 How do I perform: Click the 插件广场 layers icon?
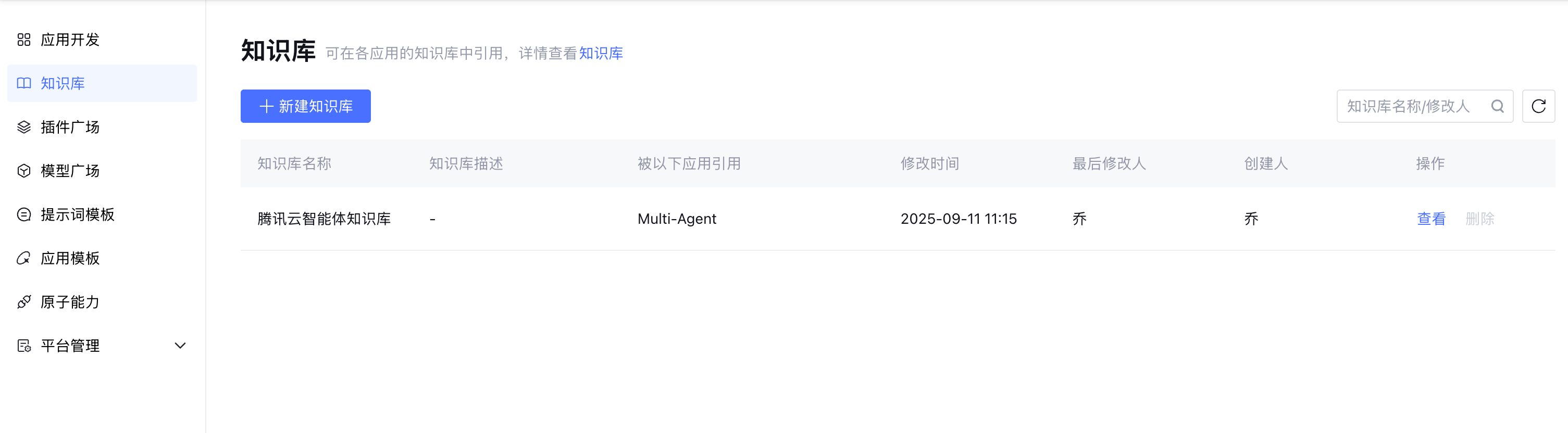24,127
